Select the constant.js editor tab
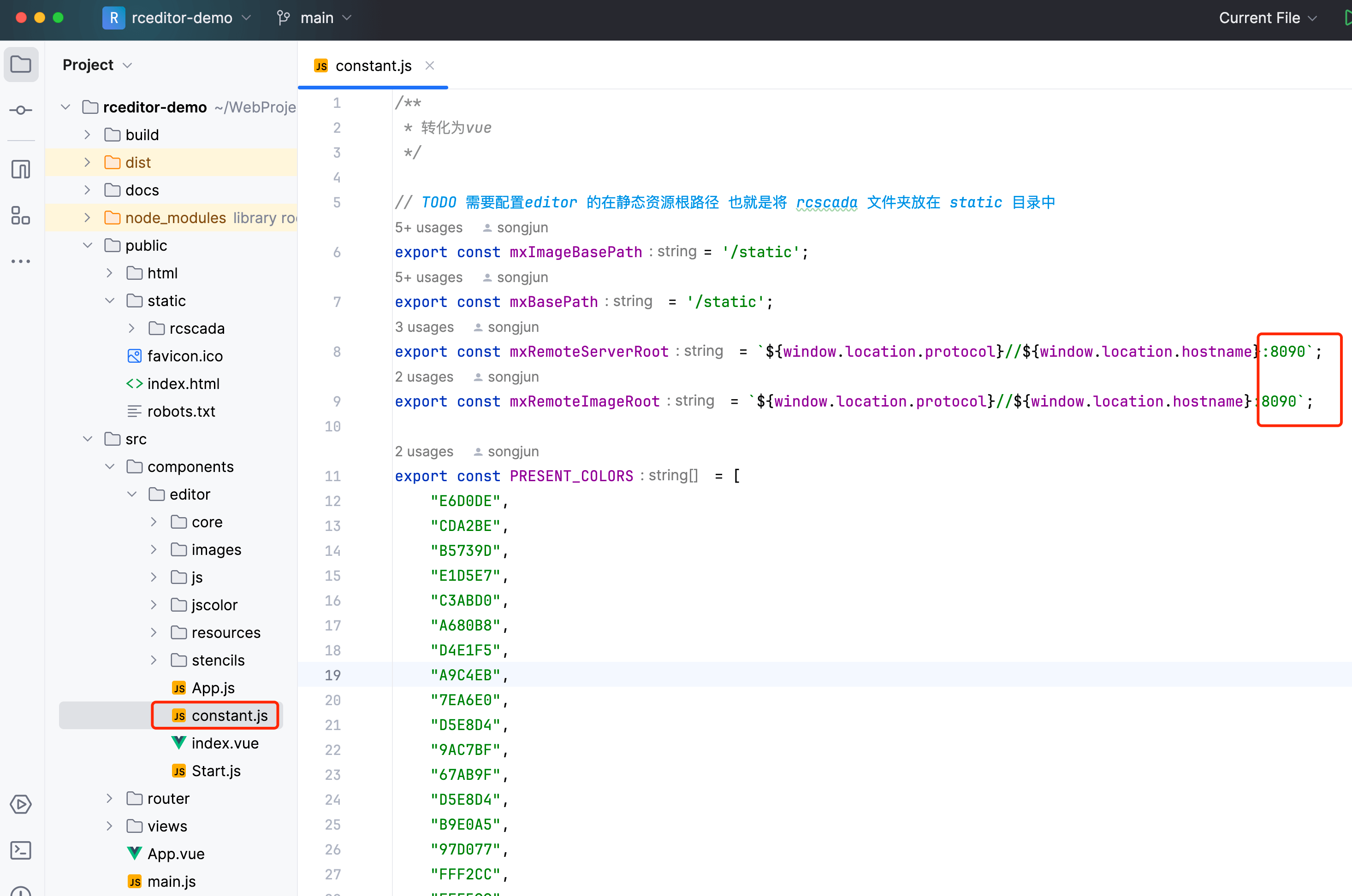 click(x=373, y=66)
